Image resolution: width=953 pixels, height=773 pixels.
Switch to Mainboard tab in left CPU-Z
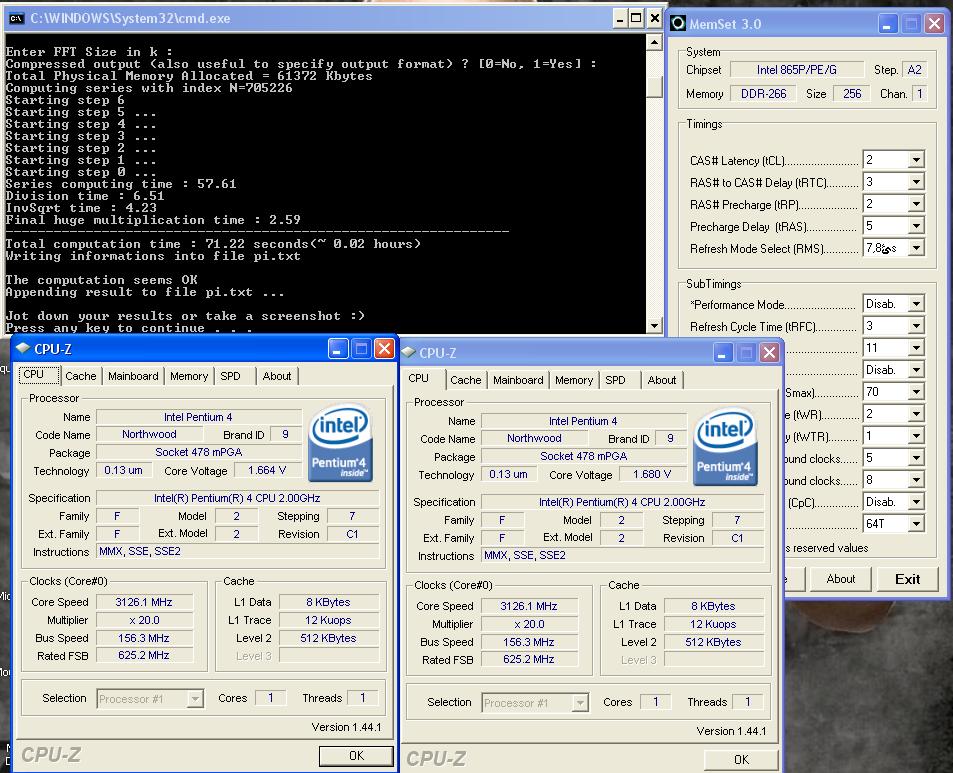click(x=133, y=376)
